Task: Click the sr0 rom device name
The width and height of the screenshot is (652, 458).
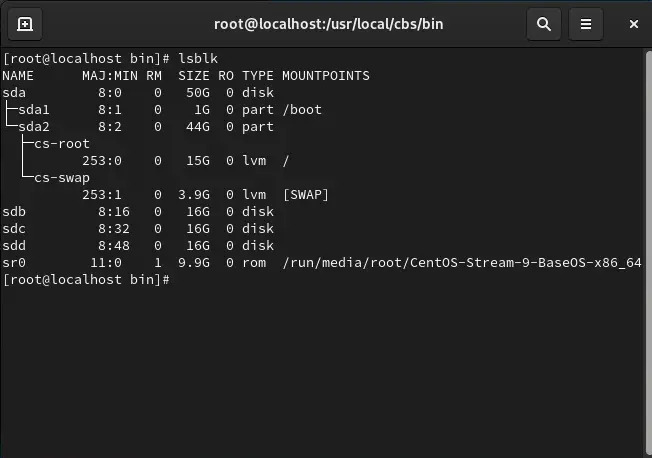Action: 14,263
